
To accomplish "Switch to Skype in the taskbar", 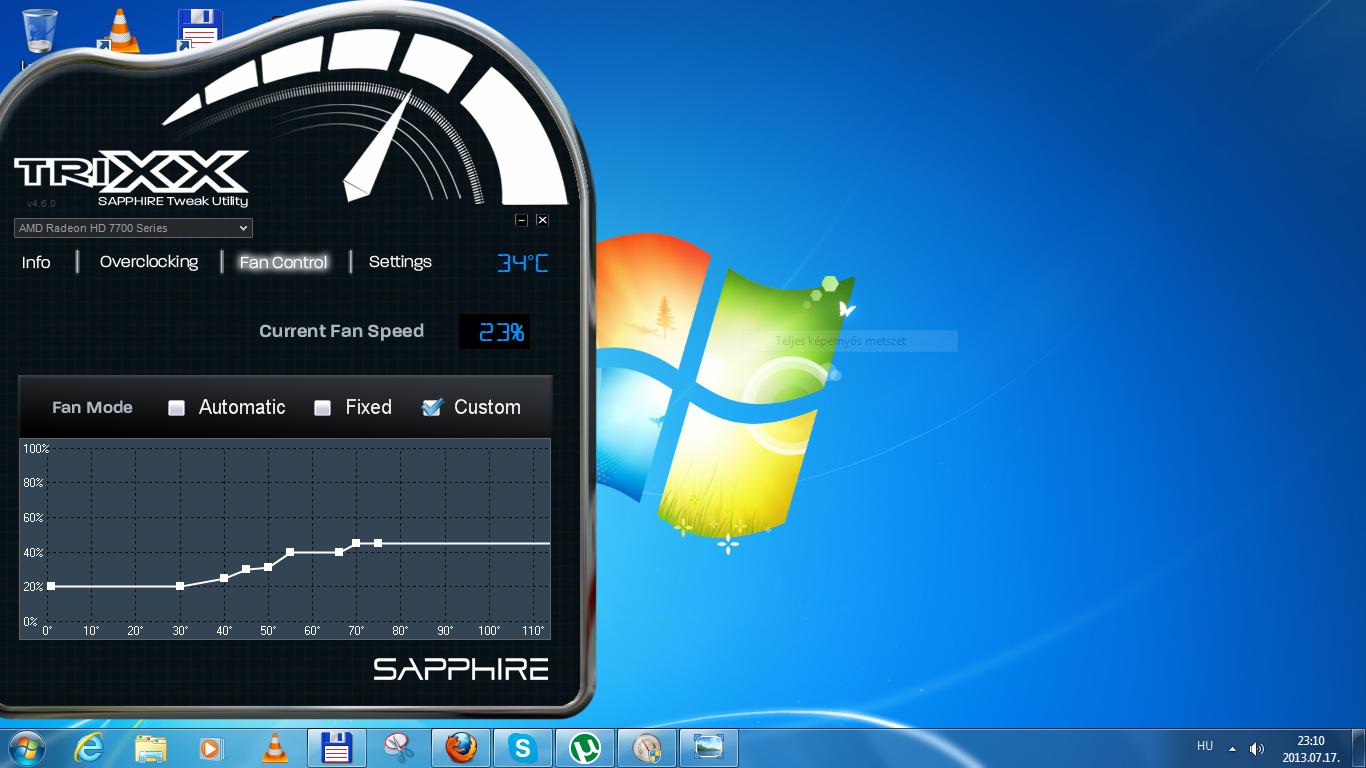I will (x=523, y=748).
